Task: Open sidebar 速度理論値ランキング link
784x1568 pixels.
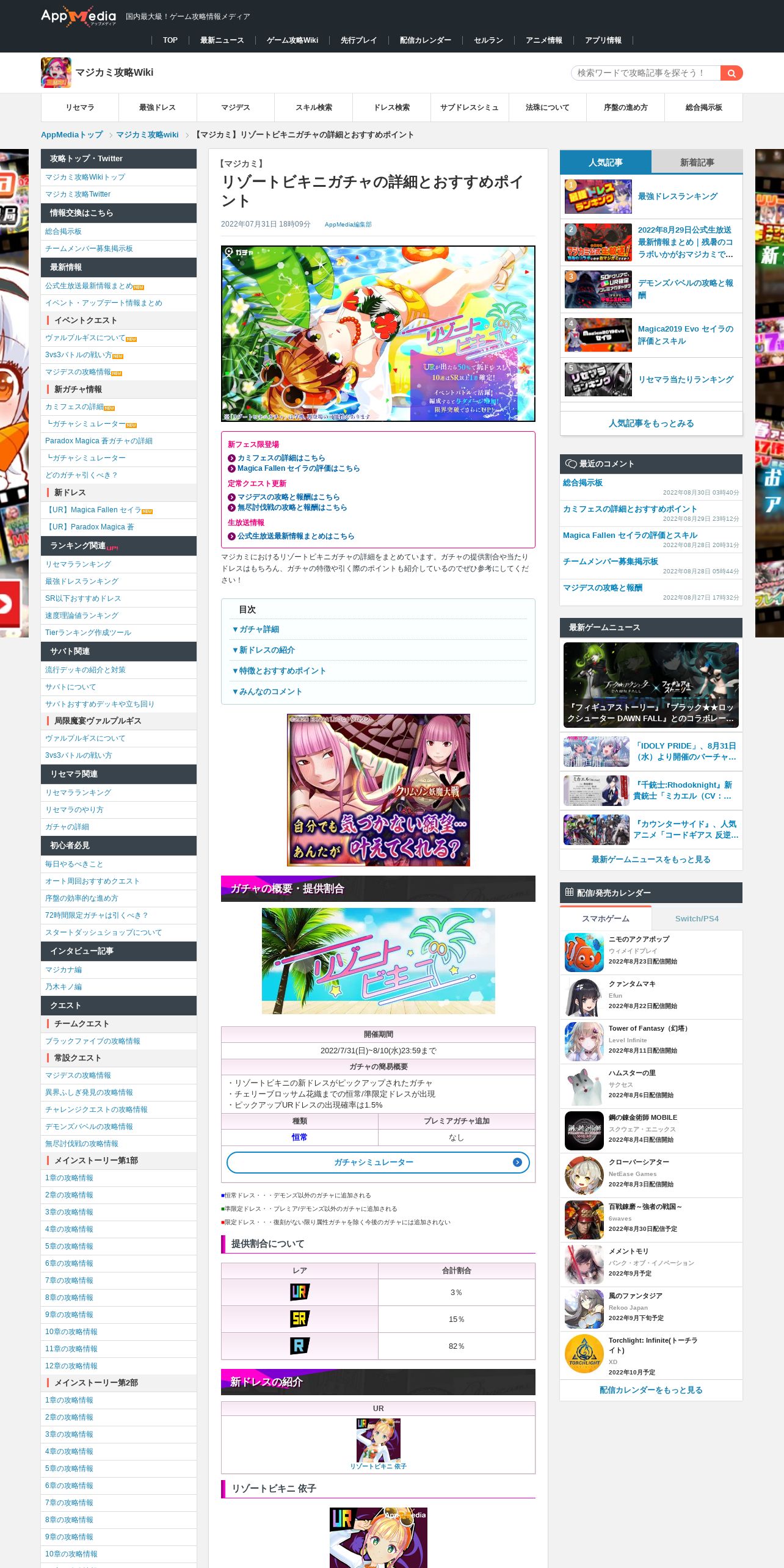Action: 82,615
